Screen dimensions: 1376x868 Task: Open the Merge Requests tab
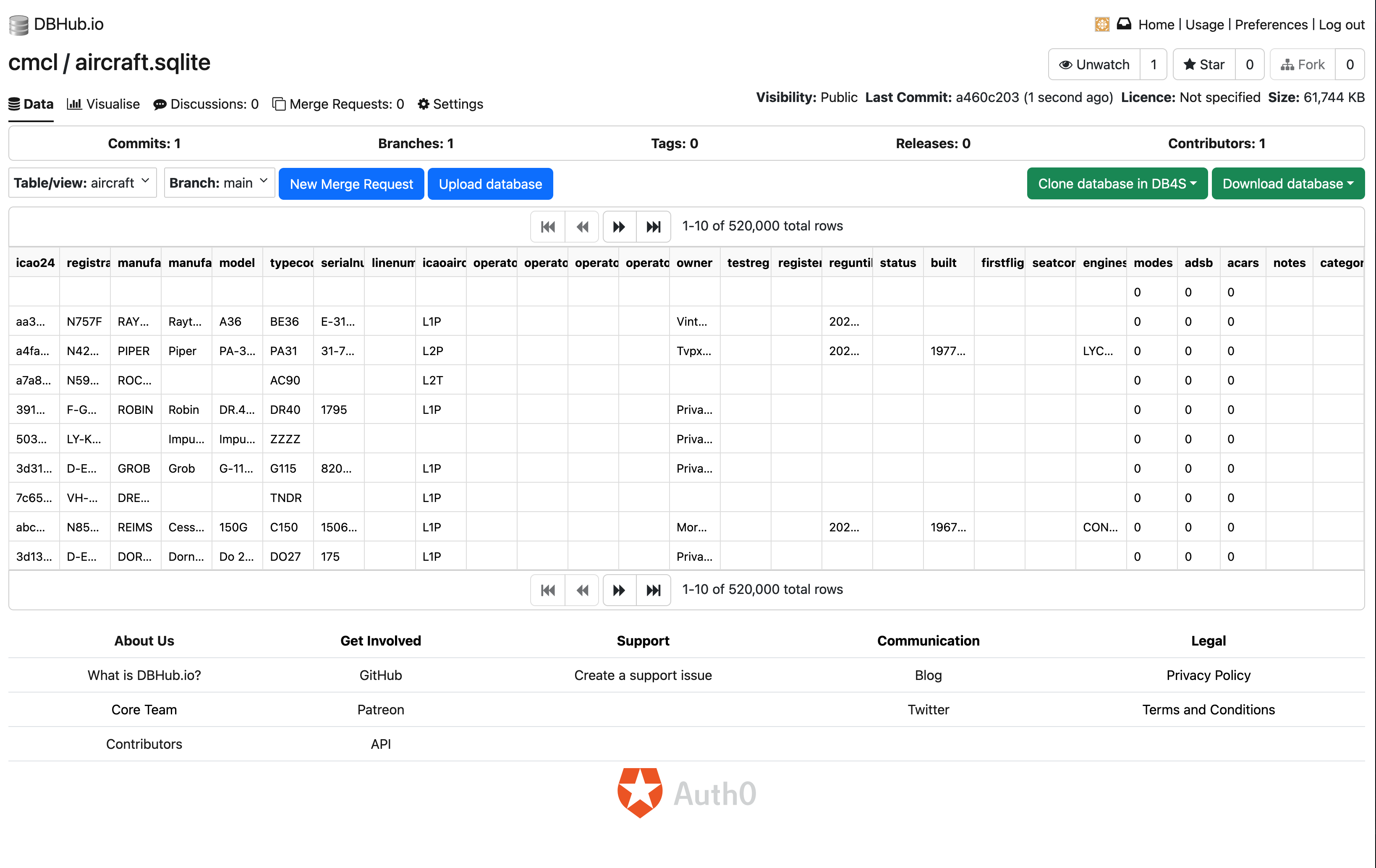(x=338, y=104)
